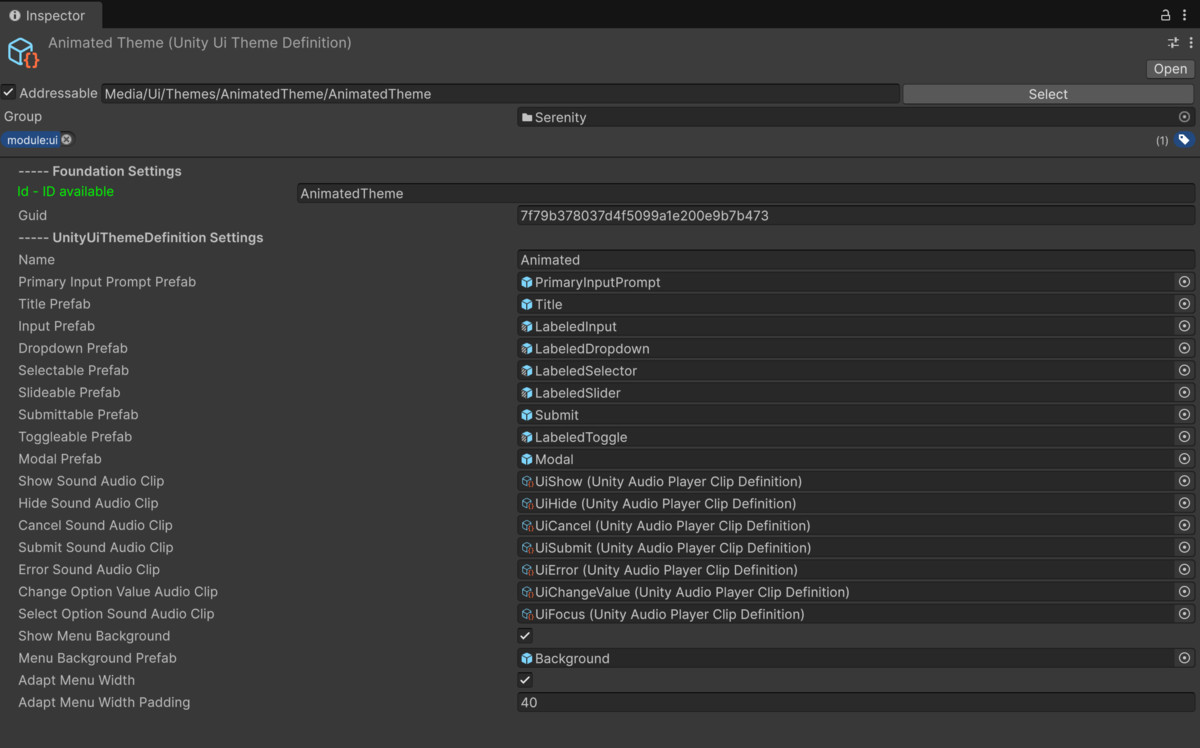
Task: Click the lock icon in Inspector header
Action: coord(1165,15)
